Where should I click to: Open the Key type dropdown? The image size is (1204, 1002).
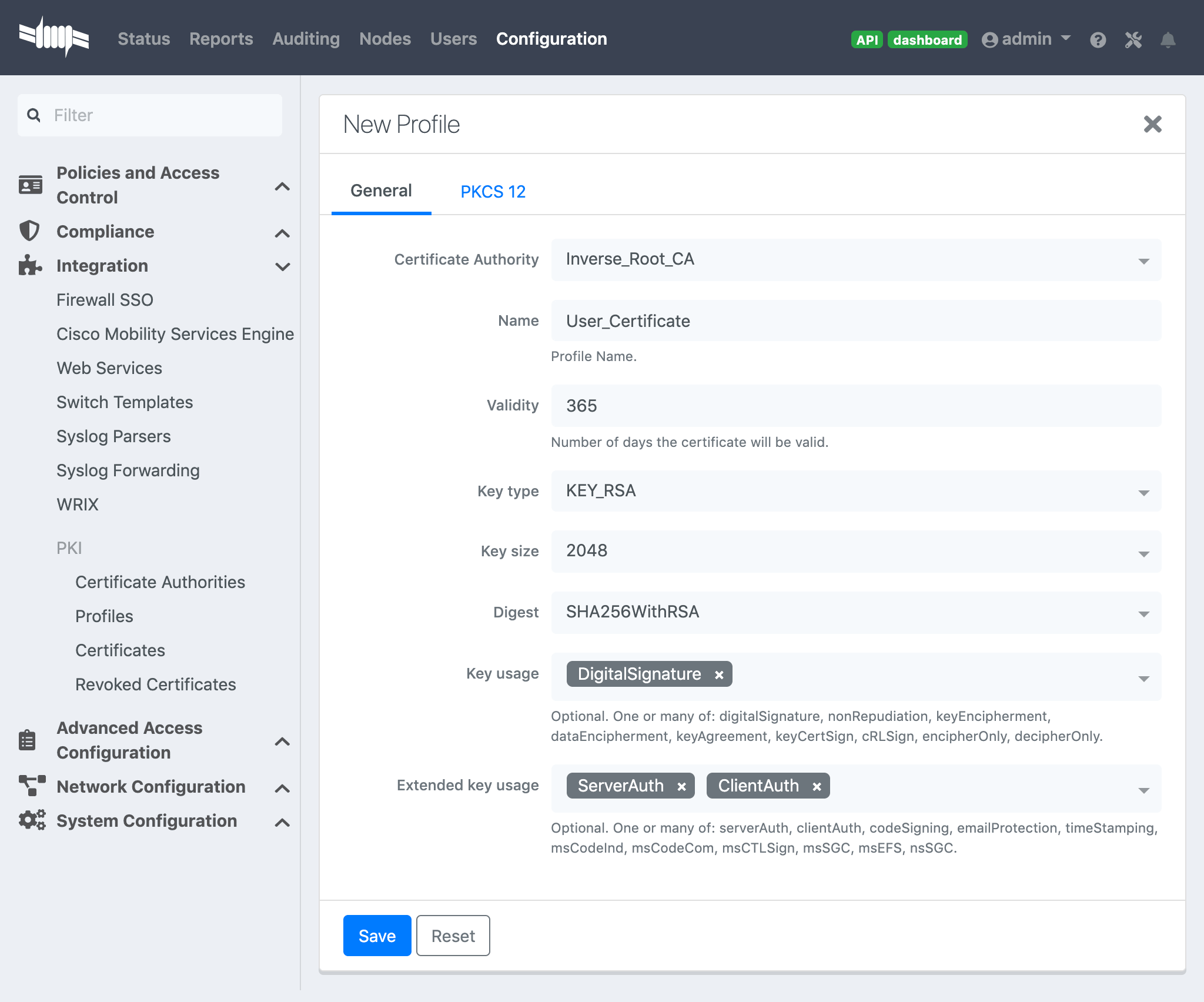1143,492
